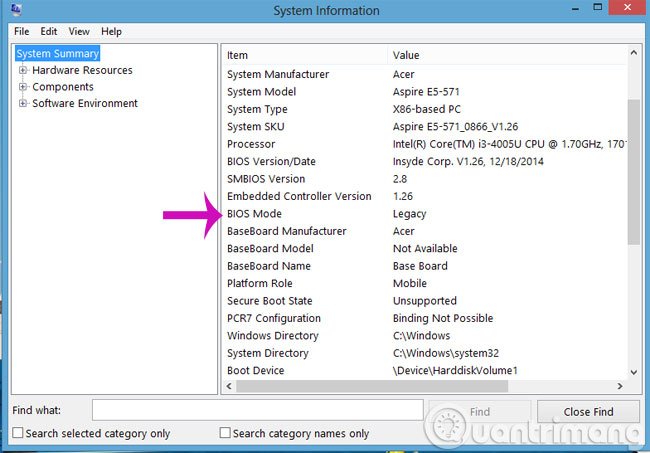Close the System Information window
This screenshot has height=453, width=650.
(628, 7)
